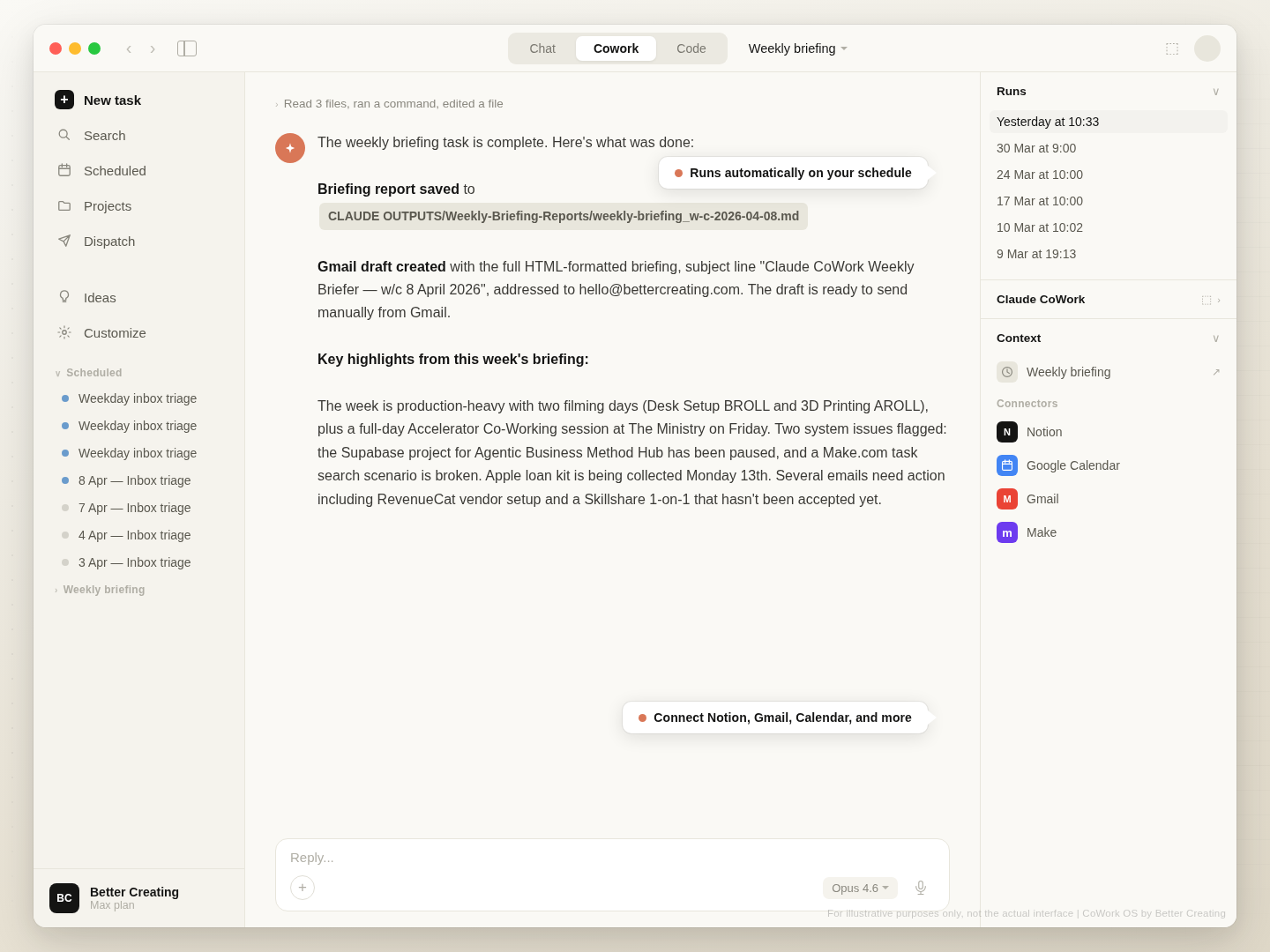Switch to the Chat tab

coord(542,48)
